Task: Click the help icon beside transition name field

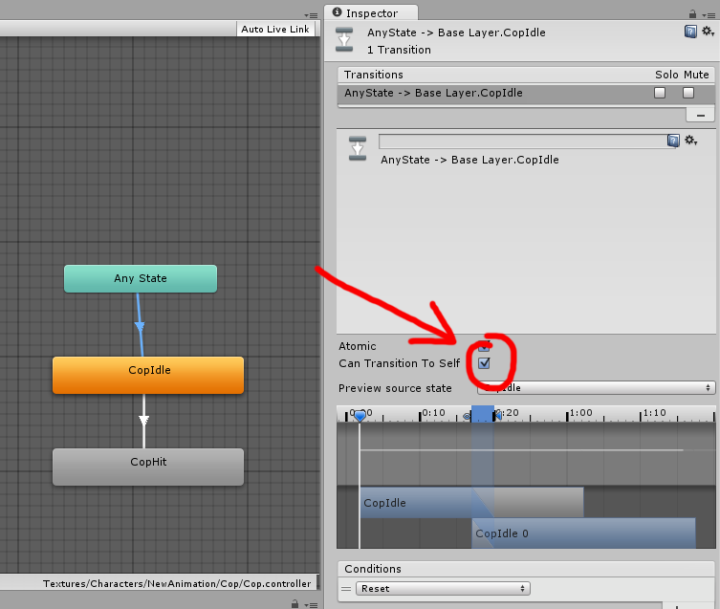Action: [x=673, y=141]
